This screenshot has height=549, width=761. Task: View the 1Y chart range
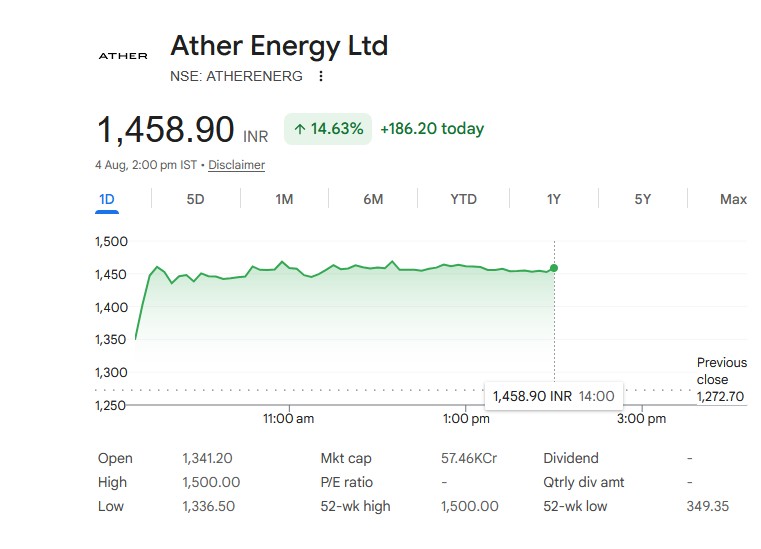coord(554,200)
